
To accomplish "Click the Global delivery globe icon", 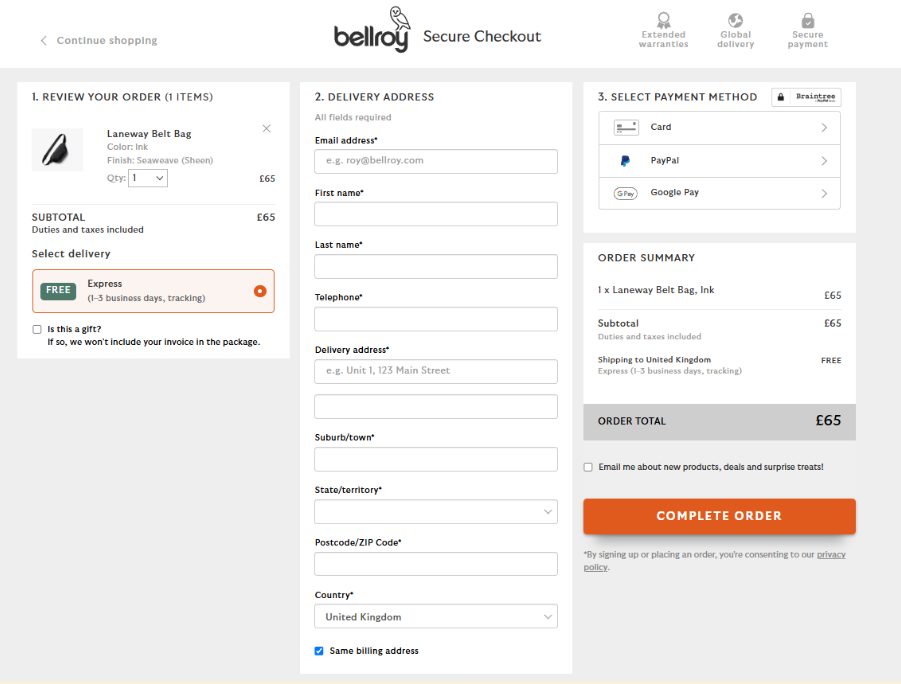I will [x=735, y=20].
